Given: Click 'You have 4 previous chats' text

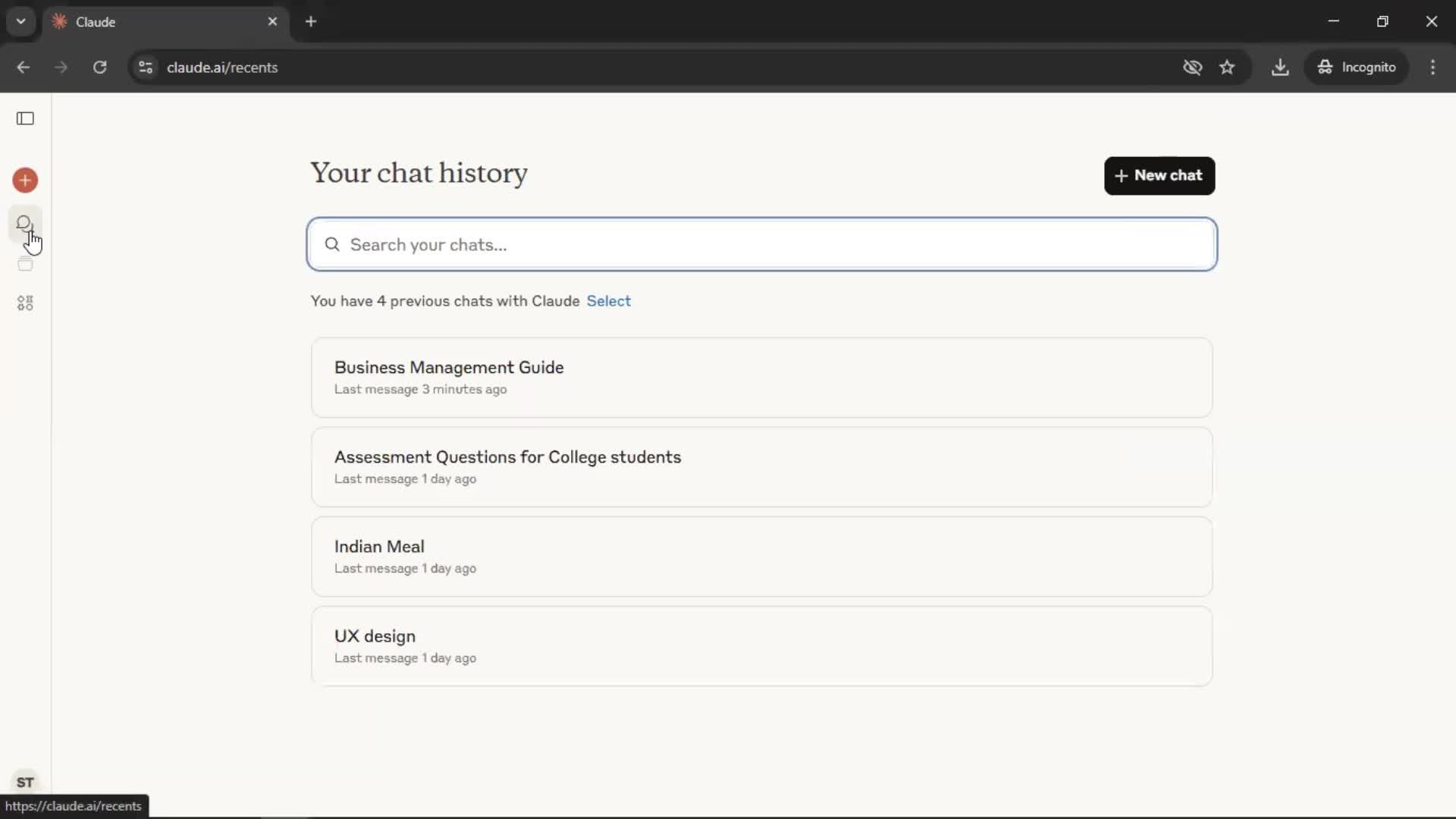Looking at the screenshot, I should pos(444,301).
